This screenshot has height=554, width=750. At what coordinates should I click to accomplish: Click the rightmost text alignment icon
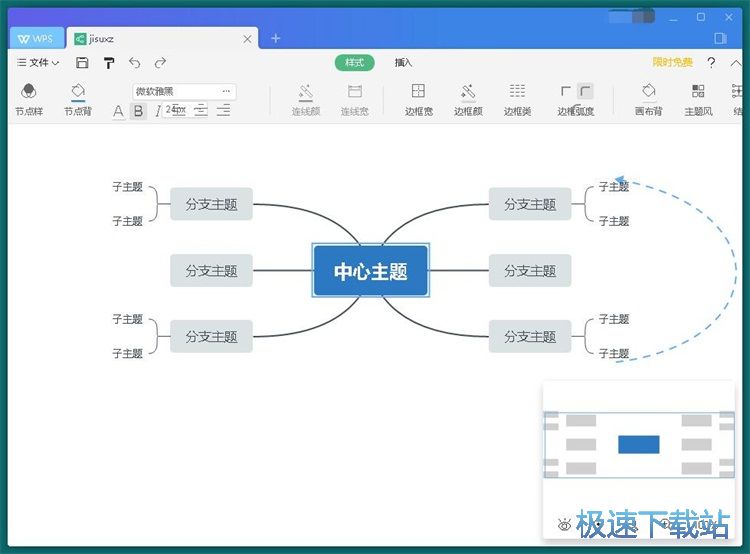tap(223, 111)
